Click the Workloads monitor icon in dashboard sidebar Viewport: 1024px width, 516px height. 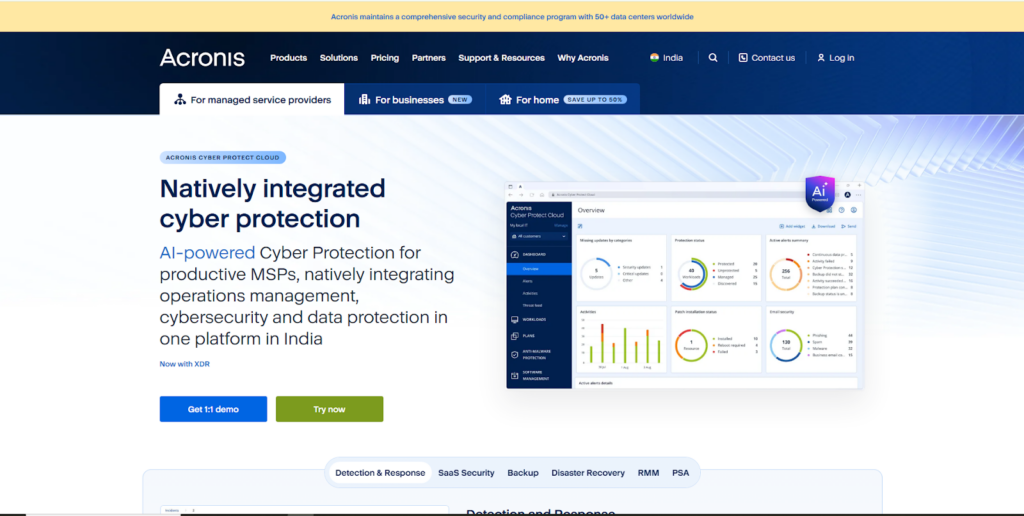click(514, 319)
